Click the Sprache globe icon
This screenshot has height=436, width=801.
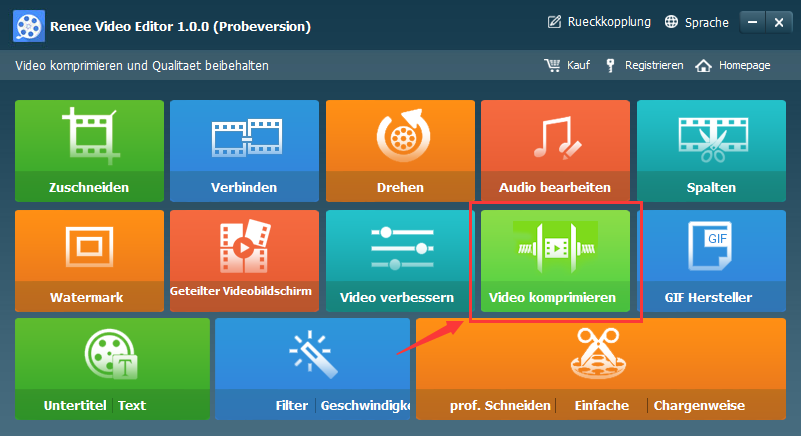pos(671,22)
